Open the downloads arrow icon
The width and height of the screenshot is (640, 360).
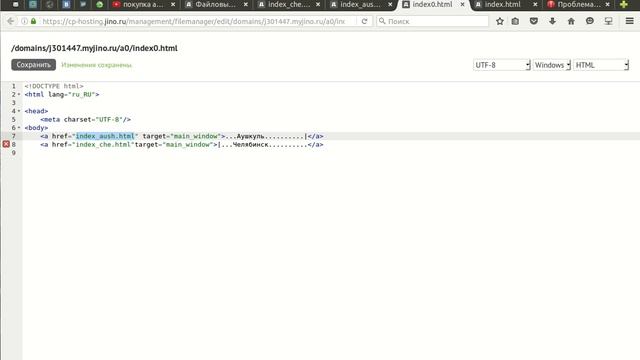pyautogui.click(x=552, y=21)
